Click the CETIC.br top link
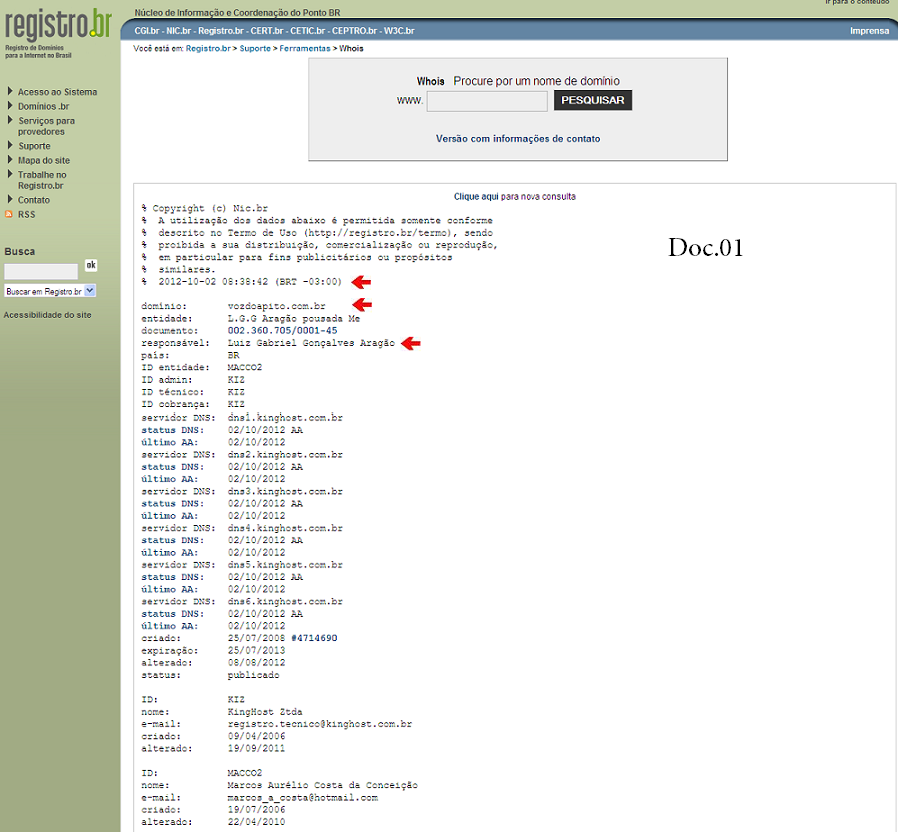Viewport: 898px width, 832px height. [x=308, y=31]
